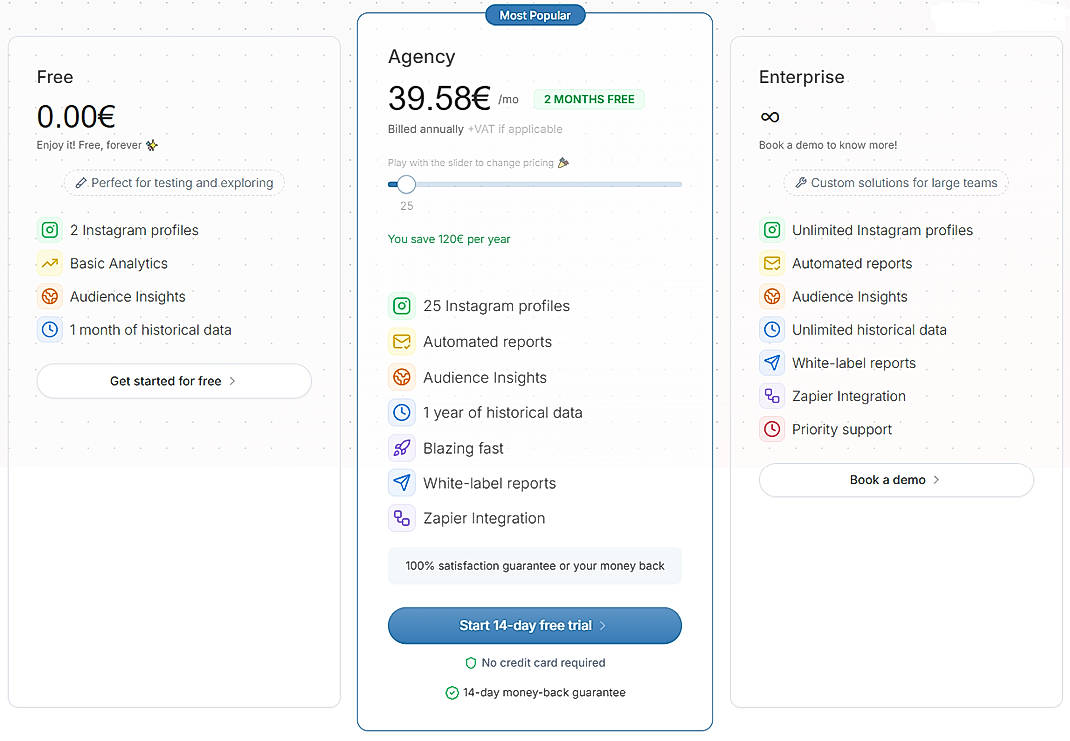Click the sparkle emoji after Free, forever
Viewport: 1070px width, 741px height.
click(x=152, y=145)
